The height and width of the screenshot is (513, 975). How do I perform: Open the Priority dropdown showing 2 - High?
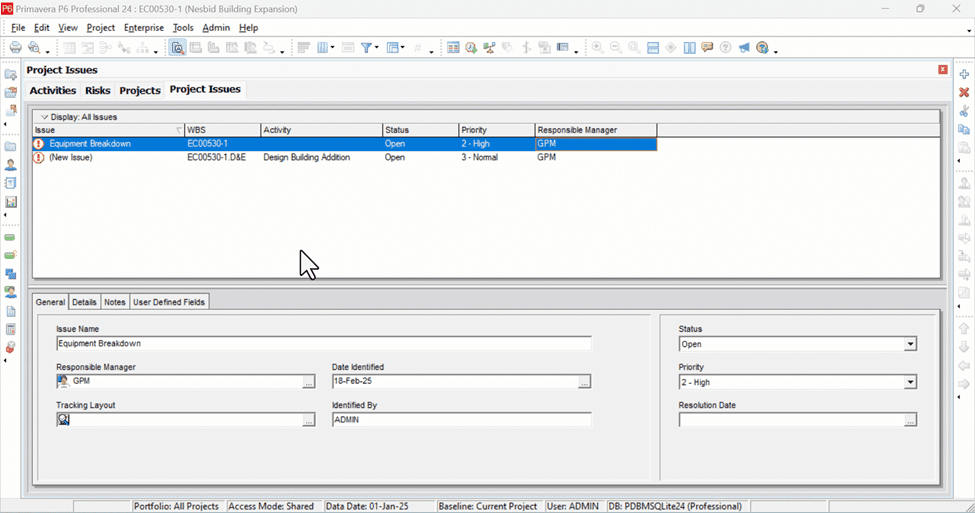click(798, 382)
